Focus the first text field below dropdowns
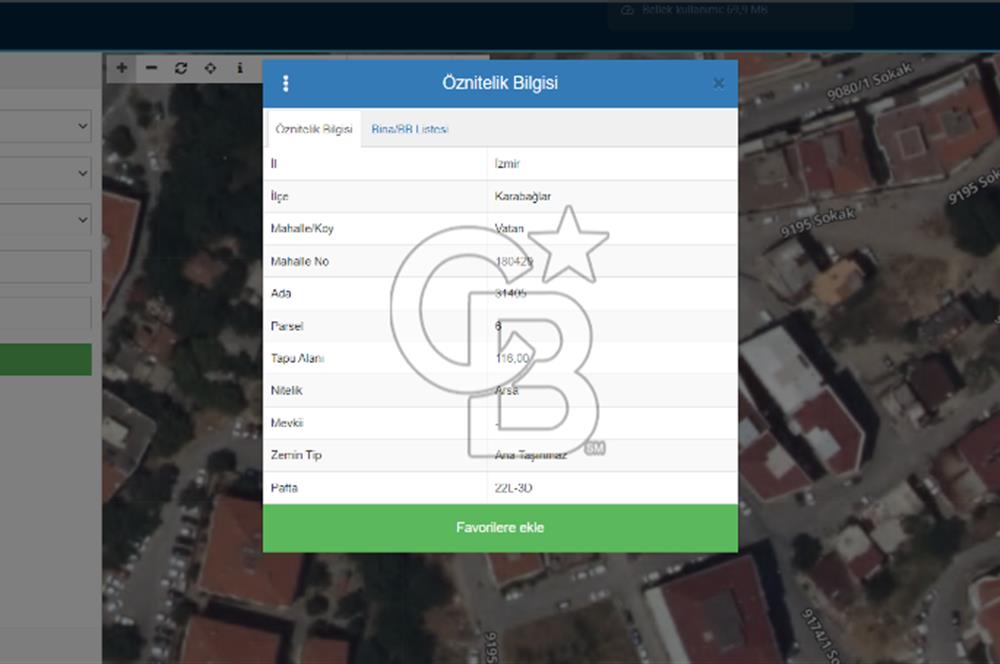Image resolution: width=1000 pixels, height=664 pixels. click(x=45, y=267)
